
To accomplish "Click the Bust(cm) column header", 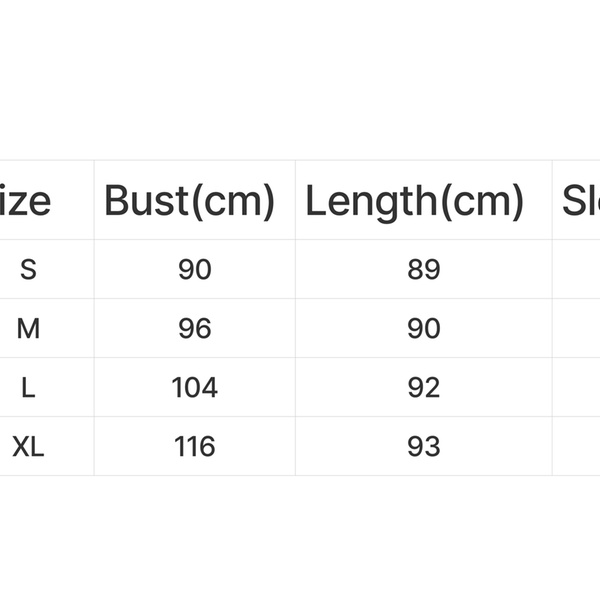I will point(190,201).
